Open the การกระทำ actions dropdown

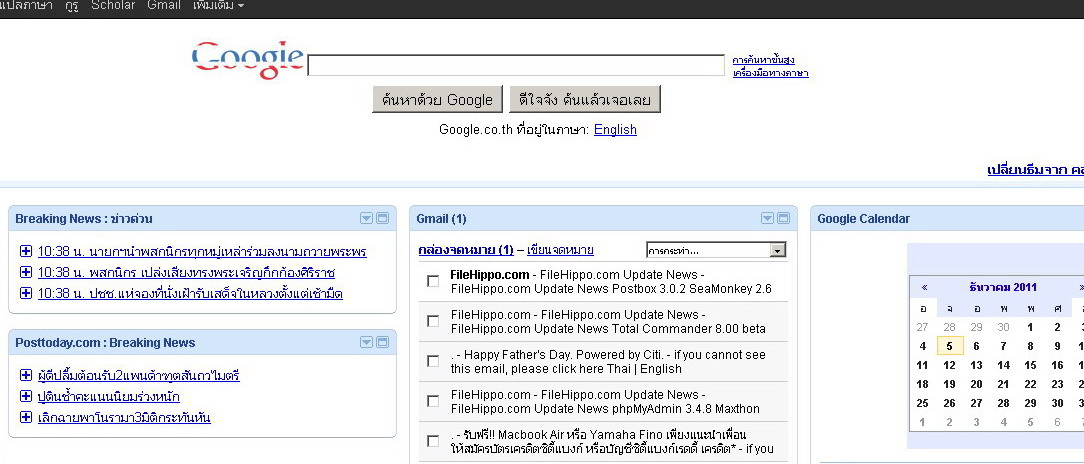tap(716, 250)
